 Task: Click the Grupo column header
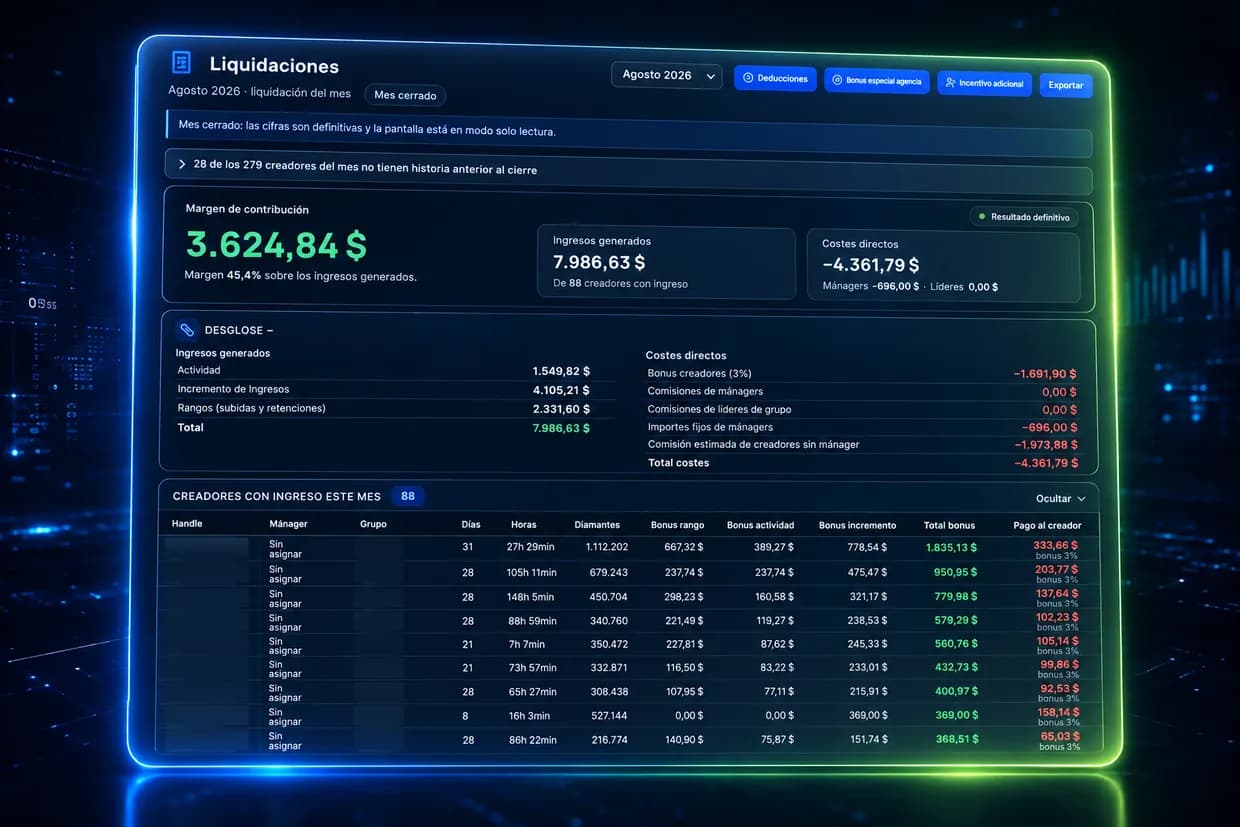pos(373,524)
